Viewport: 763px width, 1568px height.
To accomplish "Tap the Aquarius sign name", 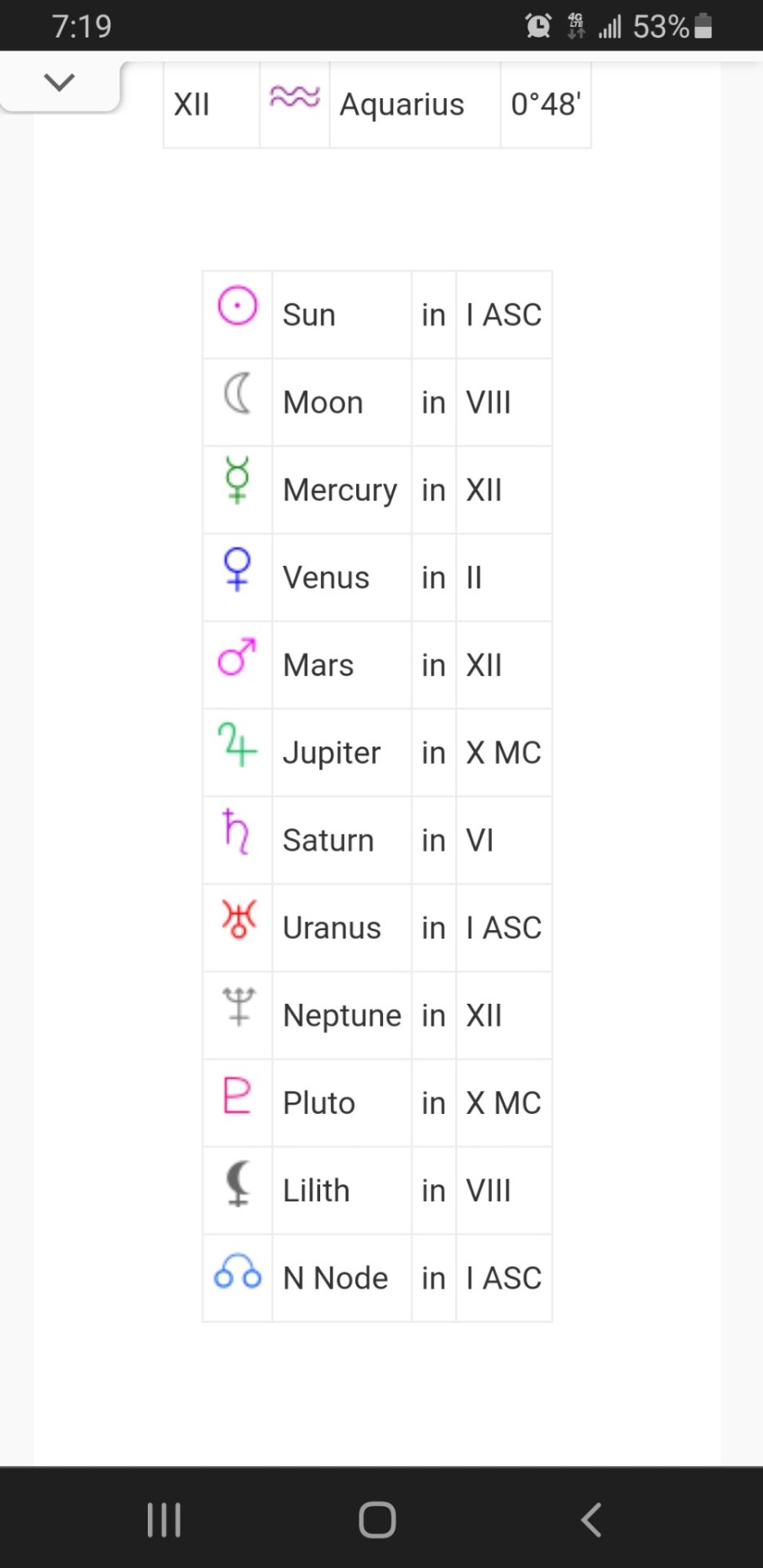I will pyautogui.click(x=402, y=105).
